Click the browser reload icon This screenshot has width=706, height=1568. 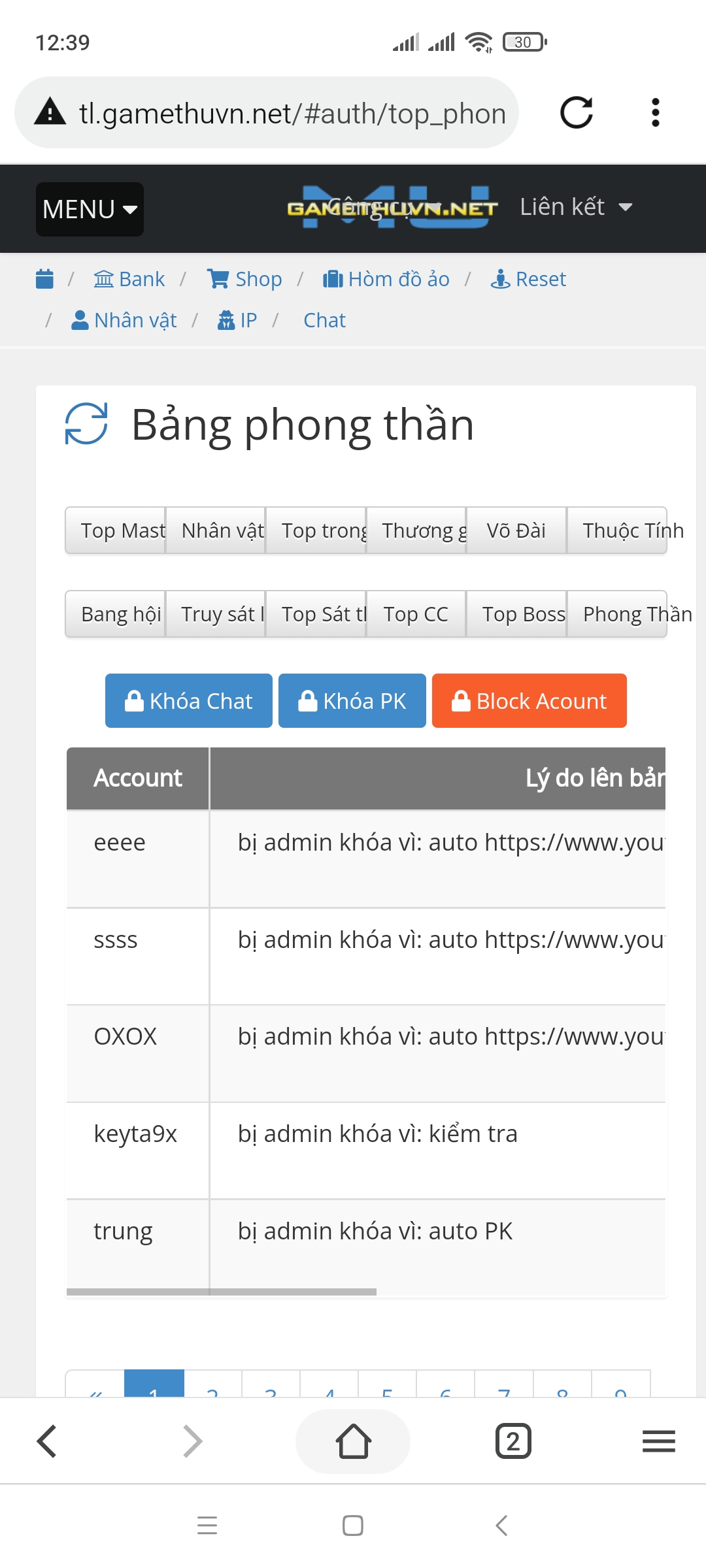click(x=577, y=112)
